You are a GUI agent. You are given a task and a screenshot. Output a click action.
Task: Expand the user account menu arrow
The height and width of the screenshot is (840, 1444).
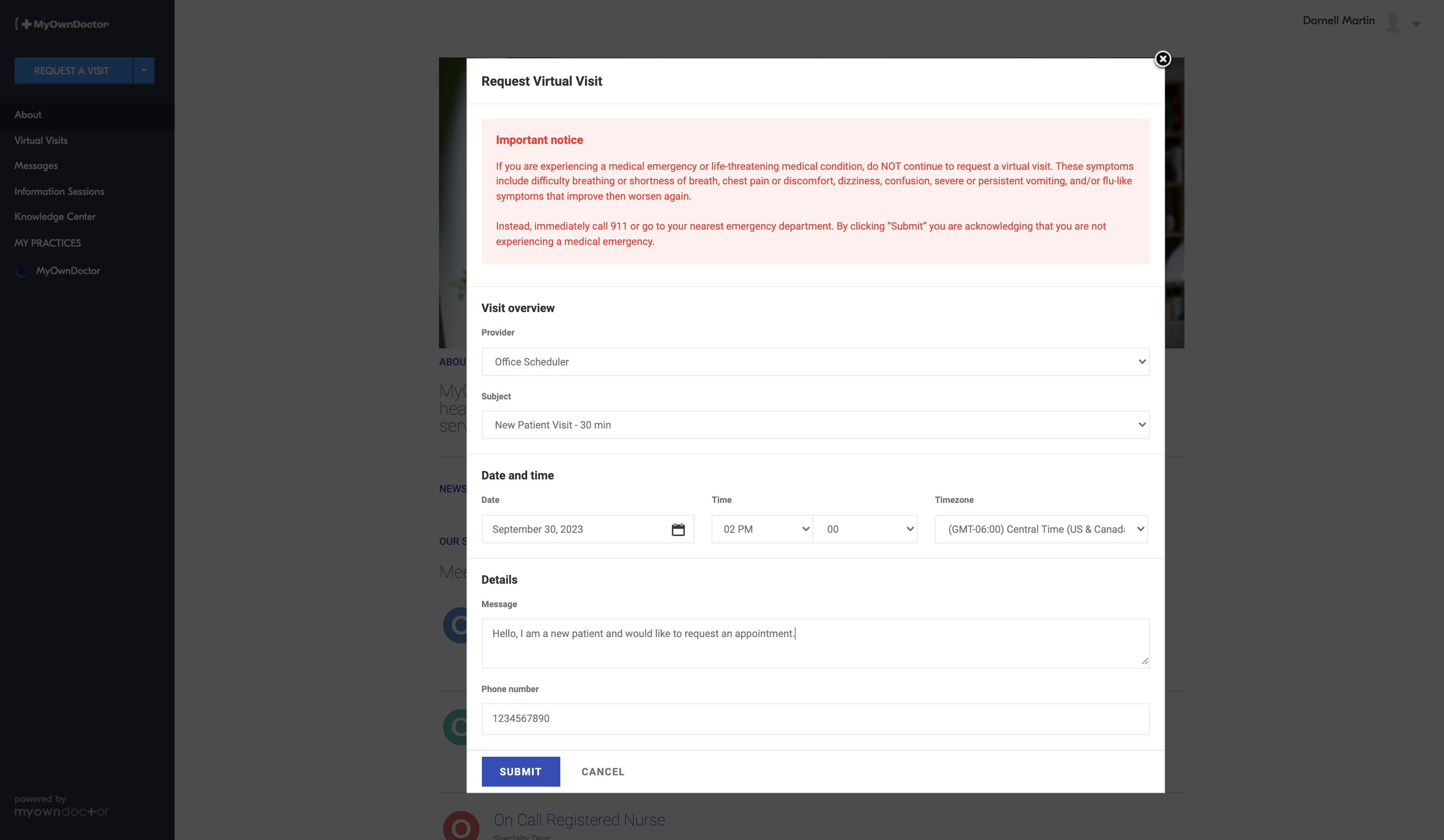pyautogui.click(x=1416, y=23)
